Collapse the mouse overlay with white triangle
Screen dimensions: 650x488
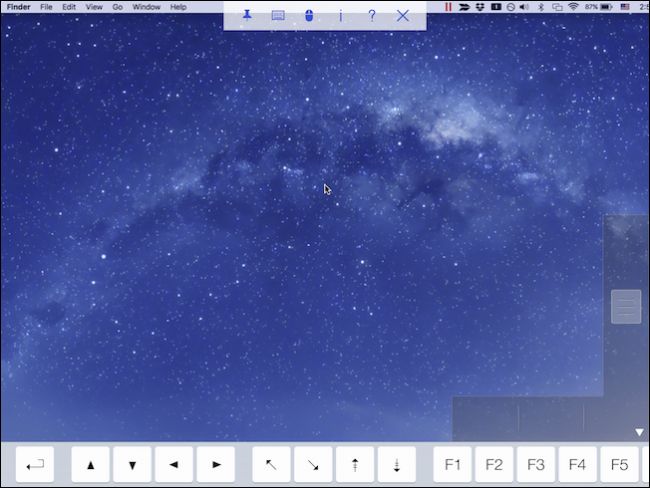pyautogui.click(x=639, y=432)
